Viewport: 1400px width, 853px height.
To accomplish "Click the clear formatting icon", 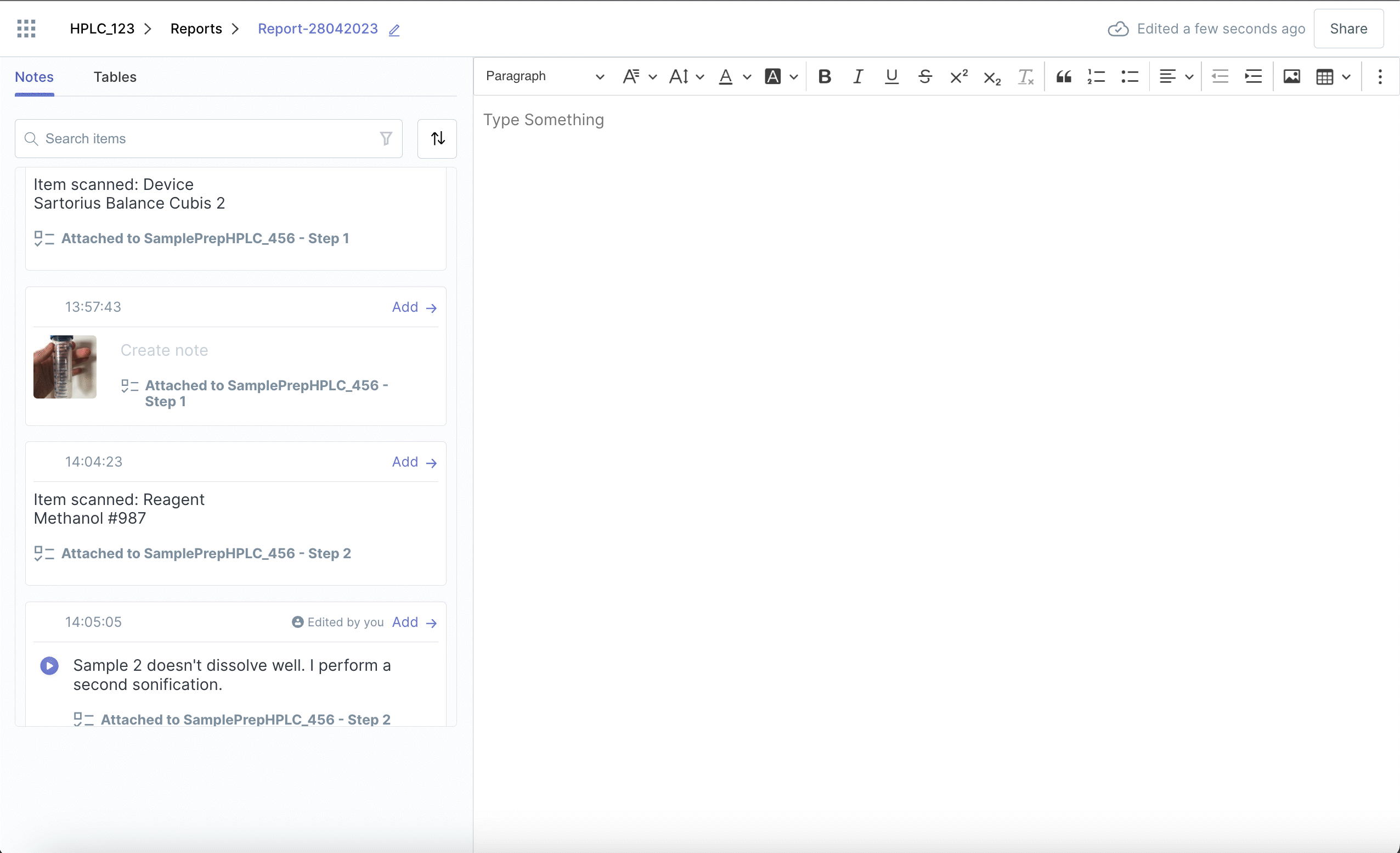I will pos(1025,76).
